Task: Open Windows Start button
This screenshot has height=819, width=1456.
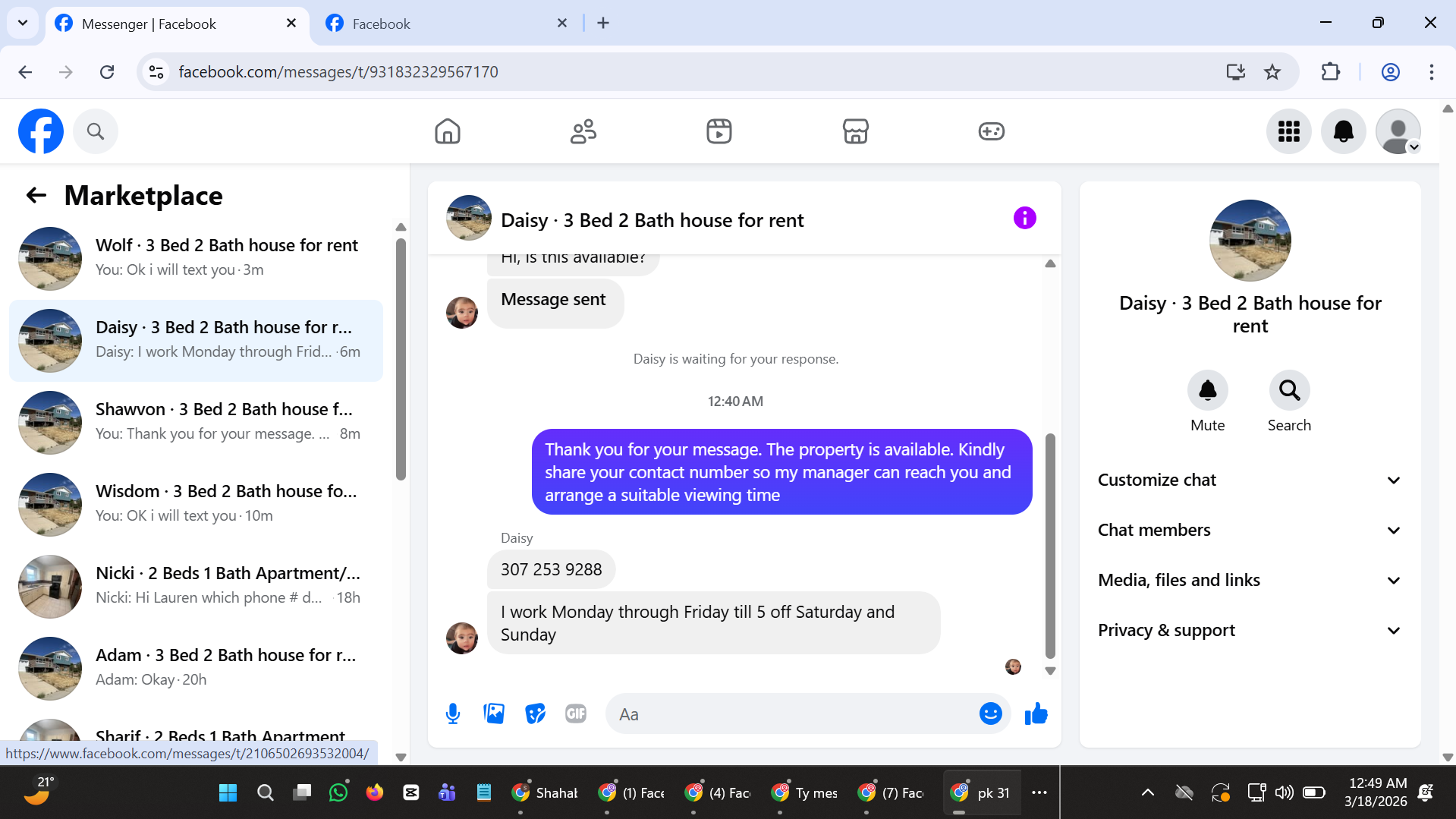Action: pos(228,792)
